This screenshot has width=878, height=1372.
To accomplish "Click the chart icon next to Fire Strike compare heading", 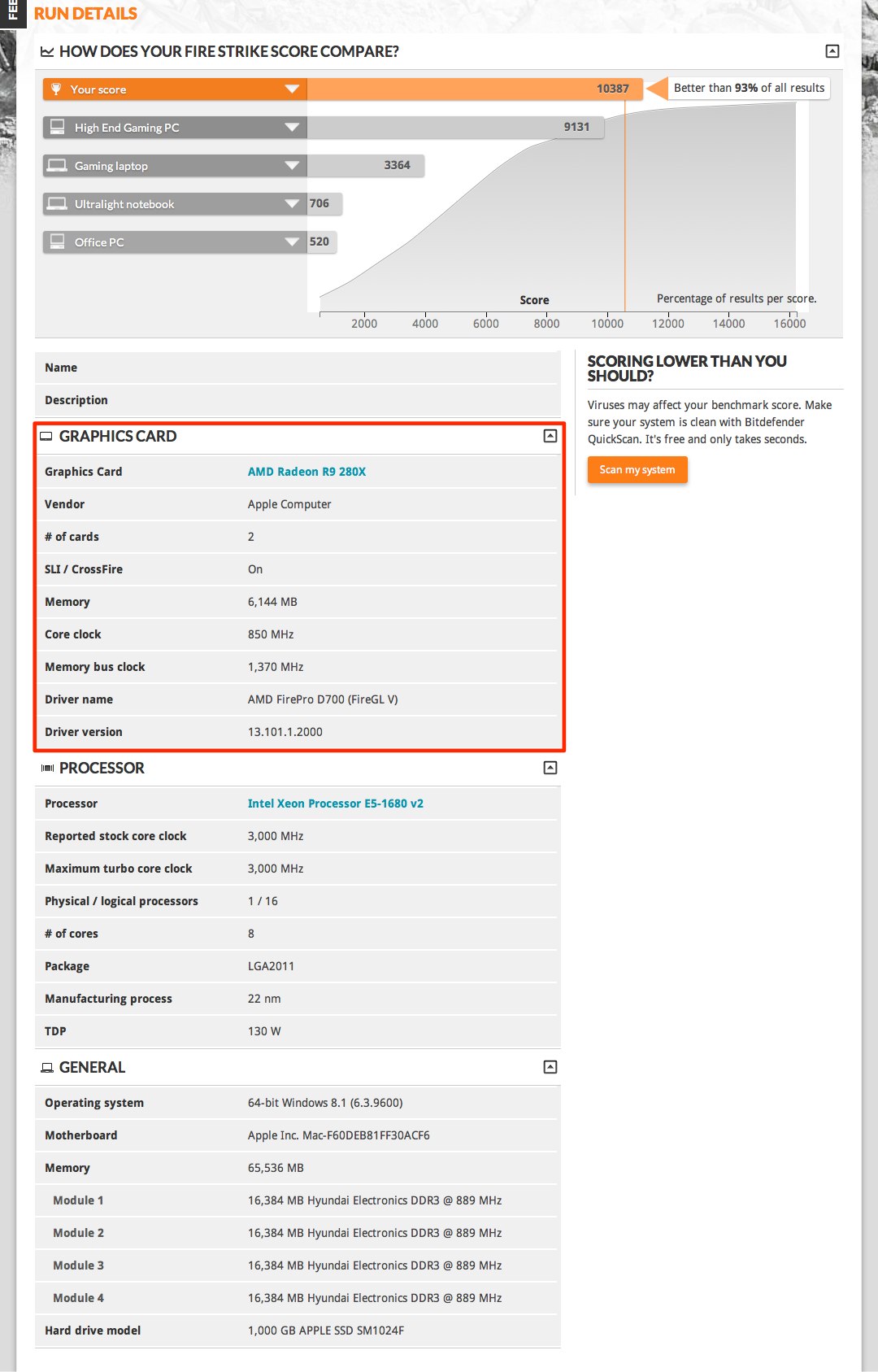I will (x=47, y=52).
